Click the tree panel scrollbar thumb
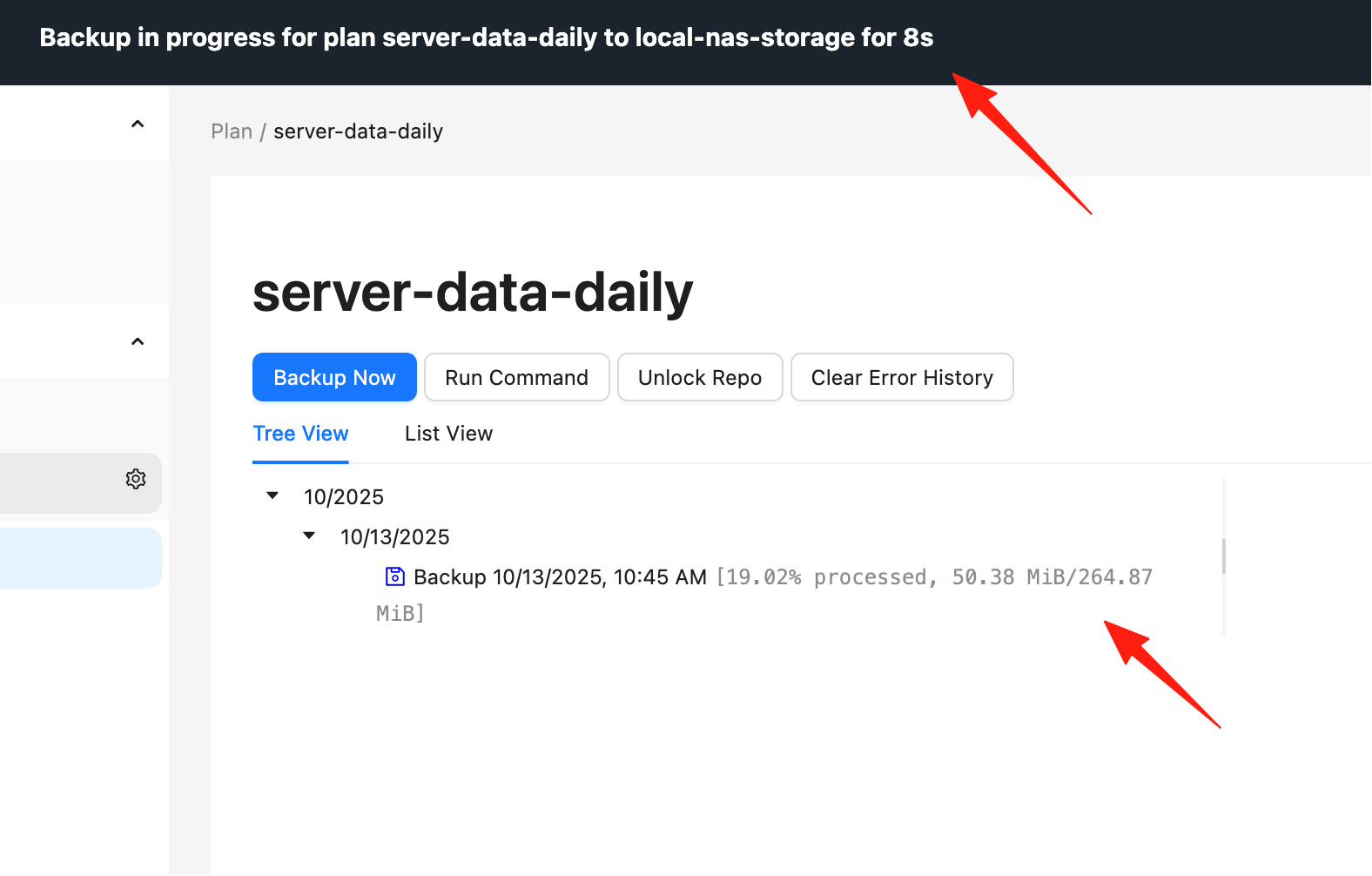Screen dimensions: 1372x876 (1224, 556)
